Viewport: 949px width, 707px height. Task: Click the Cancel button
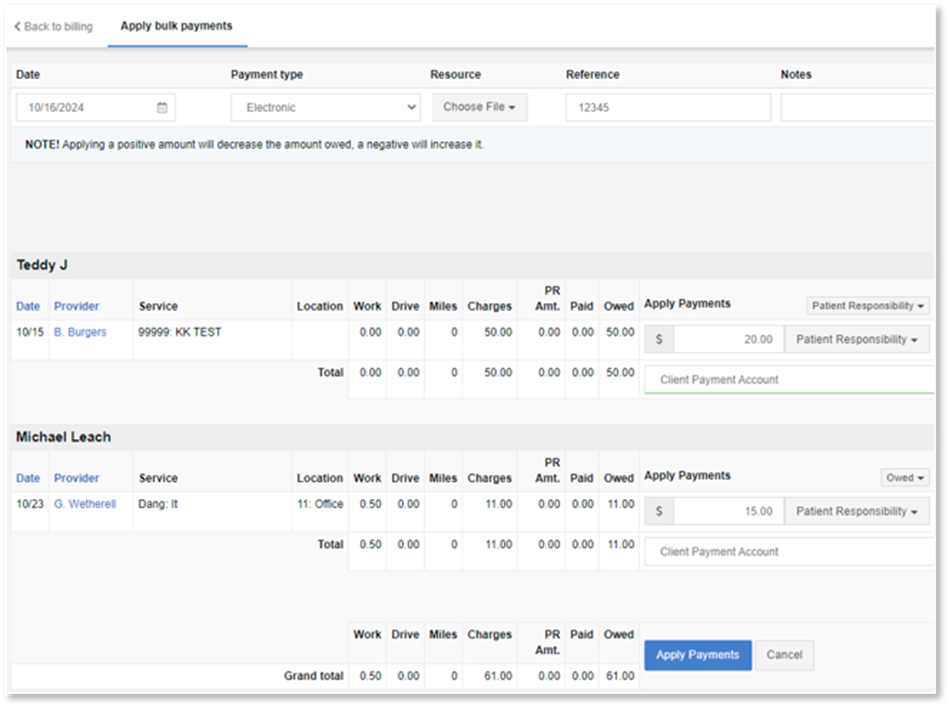784,655
